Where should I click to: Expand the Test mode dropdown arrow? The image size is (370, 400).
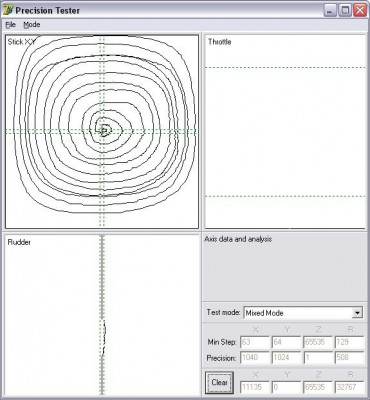357,313
